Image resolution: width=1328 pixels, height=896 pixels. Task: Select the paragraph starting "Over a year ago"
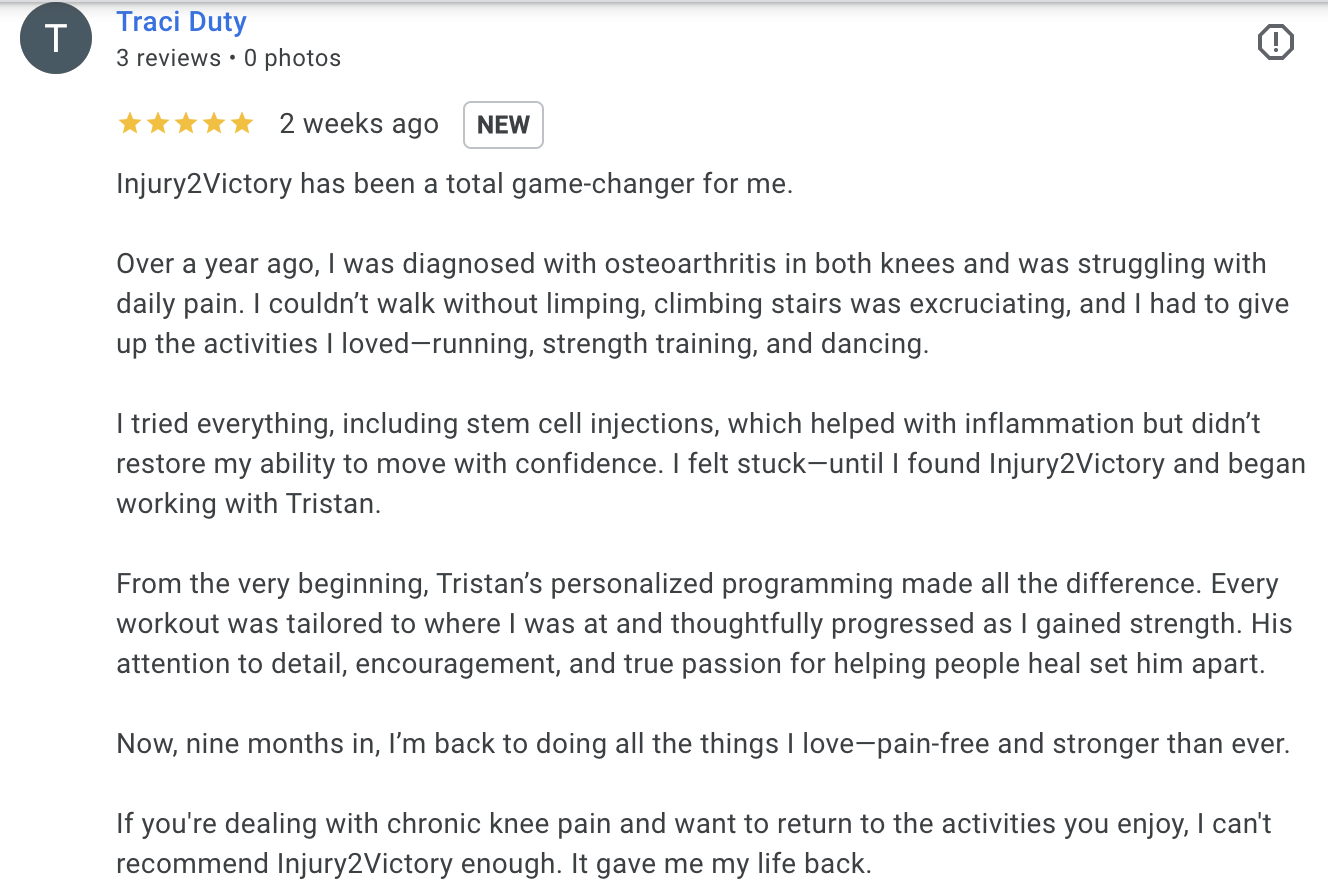click(703, 304)
